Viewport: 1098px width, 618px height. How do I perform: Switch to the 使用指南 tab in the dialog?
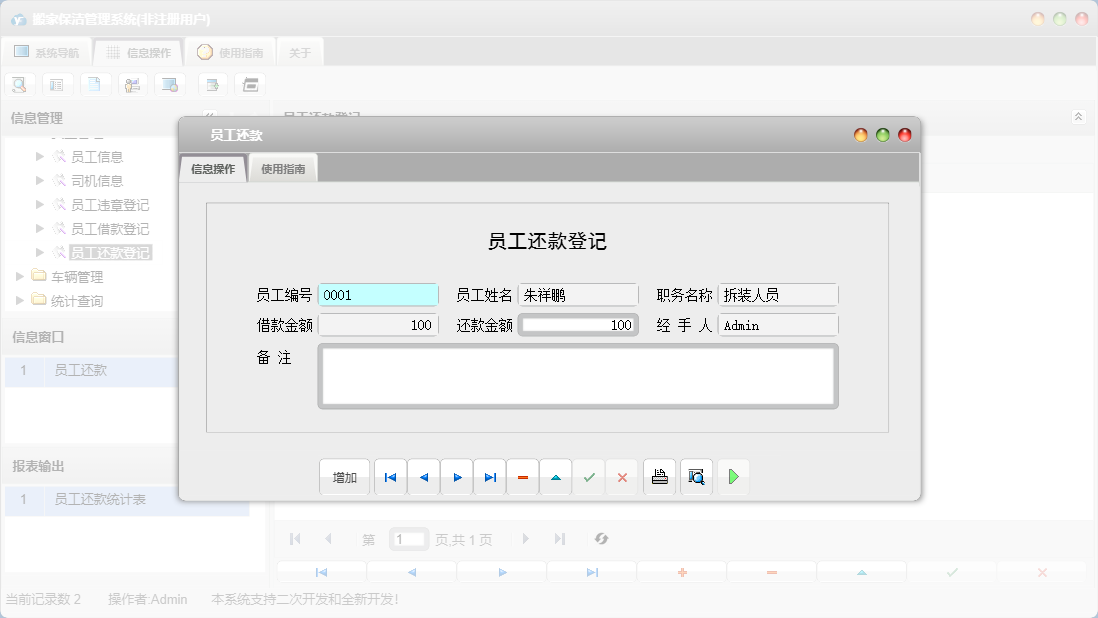(284, 168)
